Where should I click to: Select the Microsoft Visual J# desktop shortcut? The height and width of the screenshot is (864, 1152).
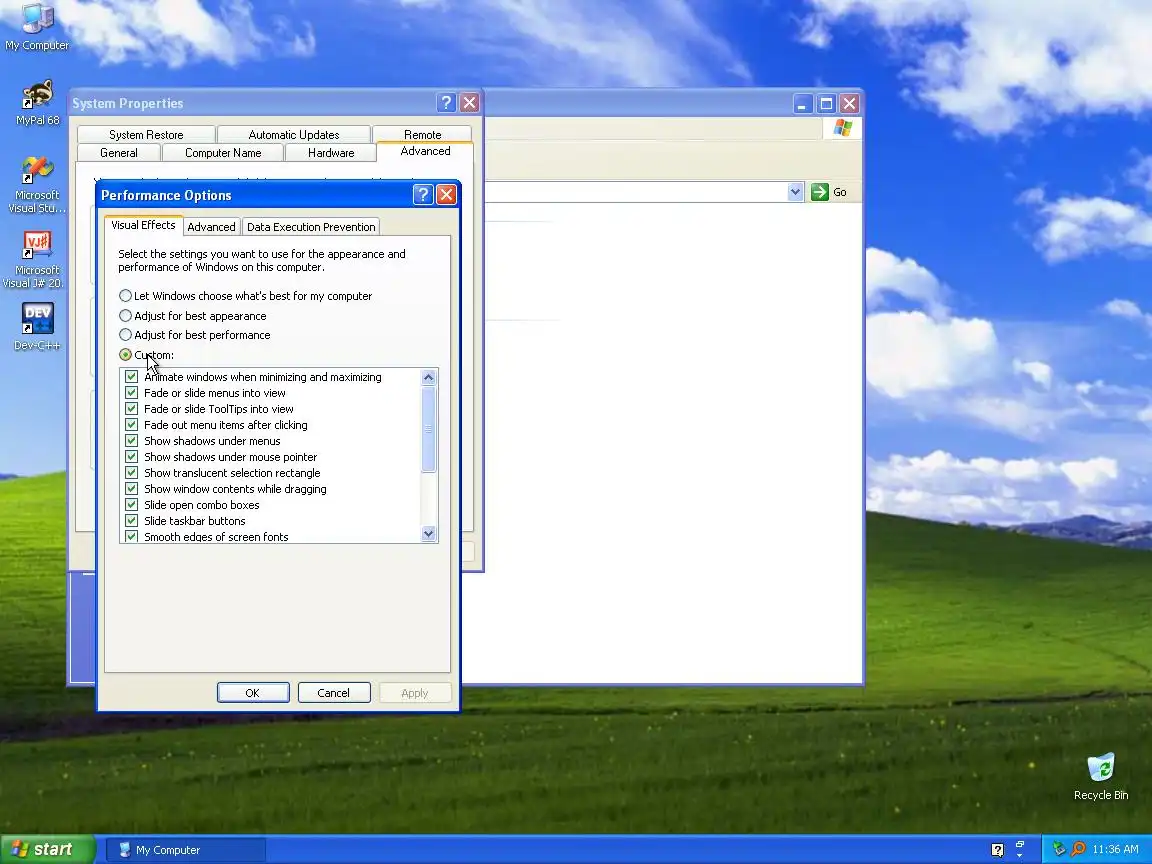pos(35,259)
